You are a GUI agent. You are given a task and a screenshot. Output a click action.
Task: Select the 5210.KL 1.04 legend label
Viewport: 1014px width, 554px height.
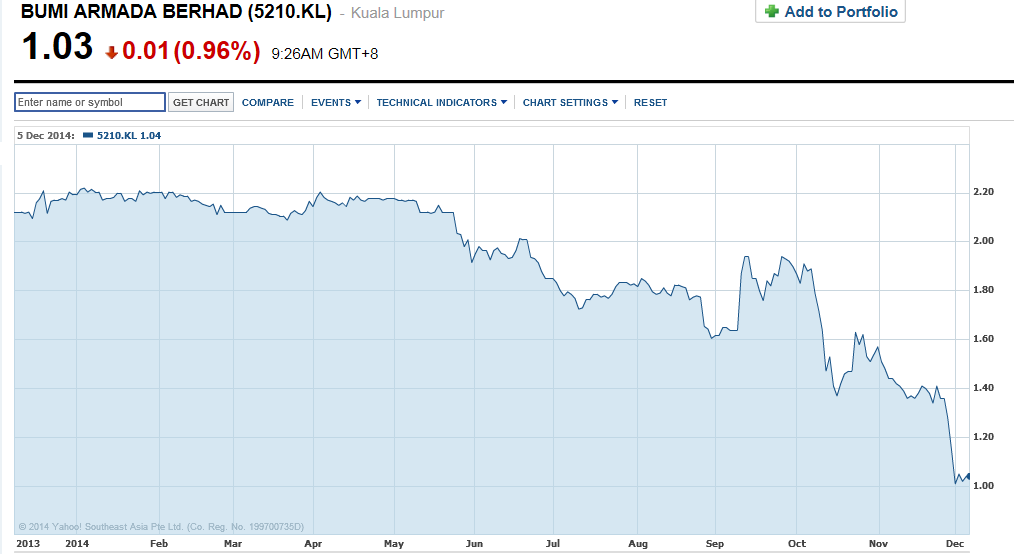pyautogui.click(x=129, y=136)
